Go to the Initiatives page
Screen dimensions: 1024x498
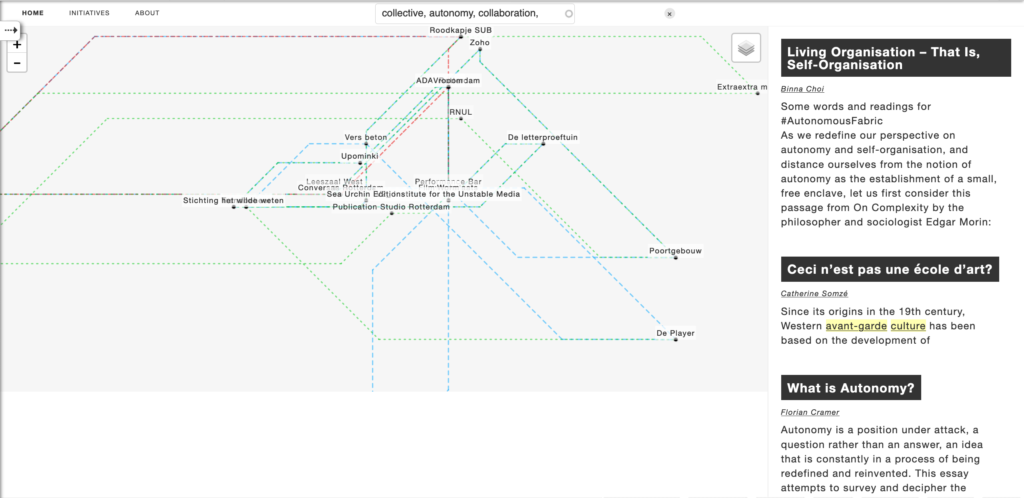click(x=89, y=13)
